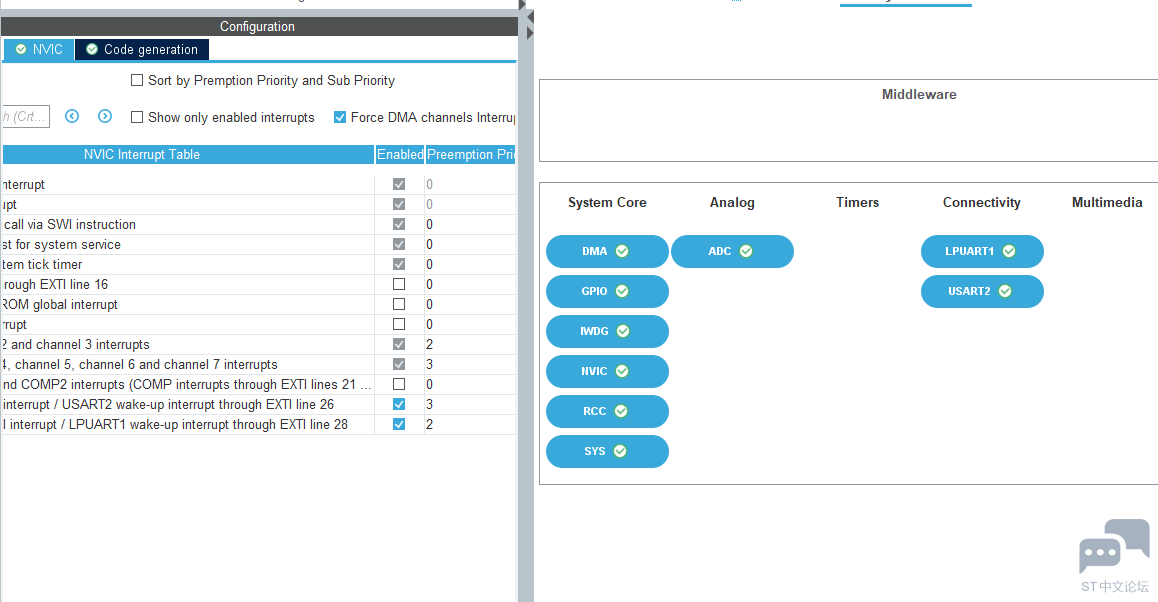The width and height of the screenshot is (1158, 602).
Task: Disable the USART2 wake-up interrupt checkbox
Action: [x=399, y=404]
